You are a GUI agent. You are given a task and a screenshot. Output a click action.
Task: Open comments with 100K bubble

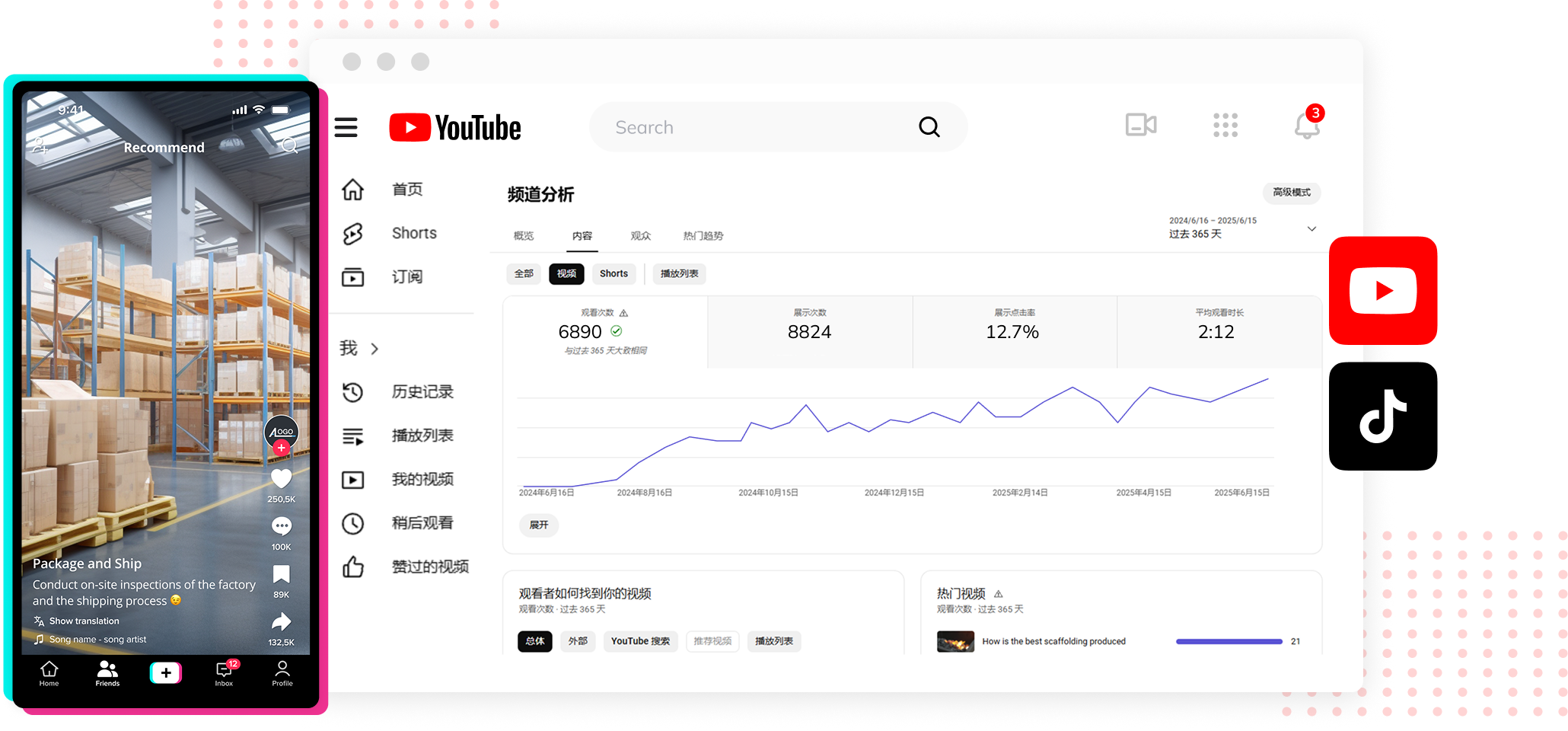pyautogui.click(x=282, y=526)
